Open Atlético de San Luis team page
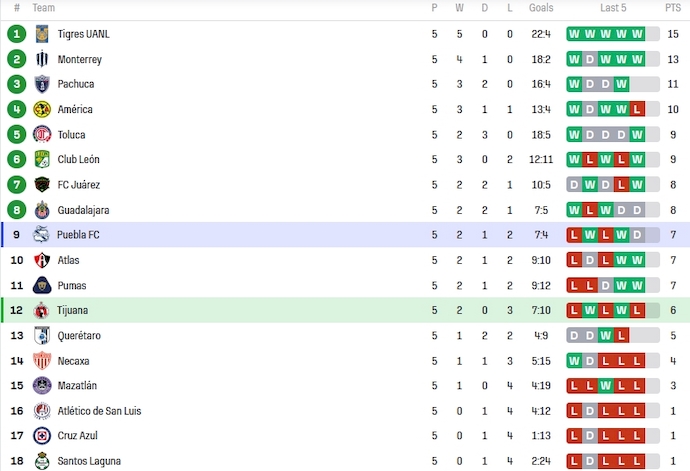This screenshot has height=471, width=690. [97, 411]
